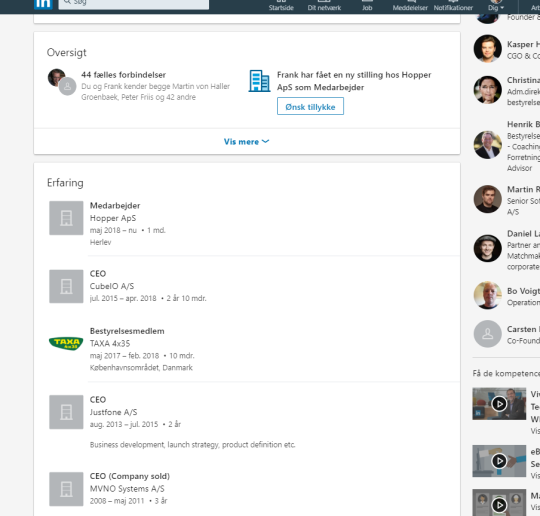The height and width of the screenshot is (516, 540).
Task: Open the Dig dropdown menu
Action: tap(496, 6)
